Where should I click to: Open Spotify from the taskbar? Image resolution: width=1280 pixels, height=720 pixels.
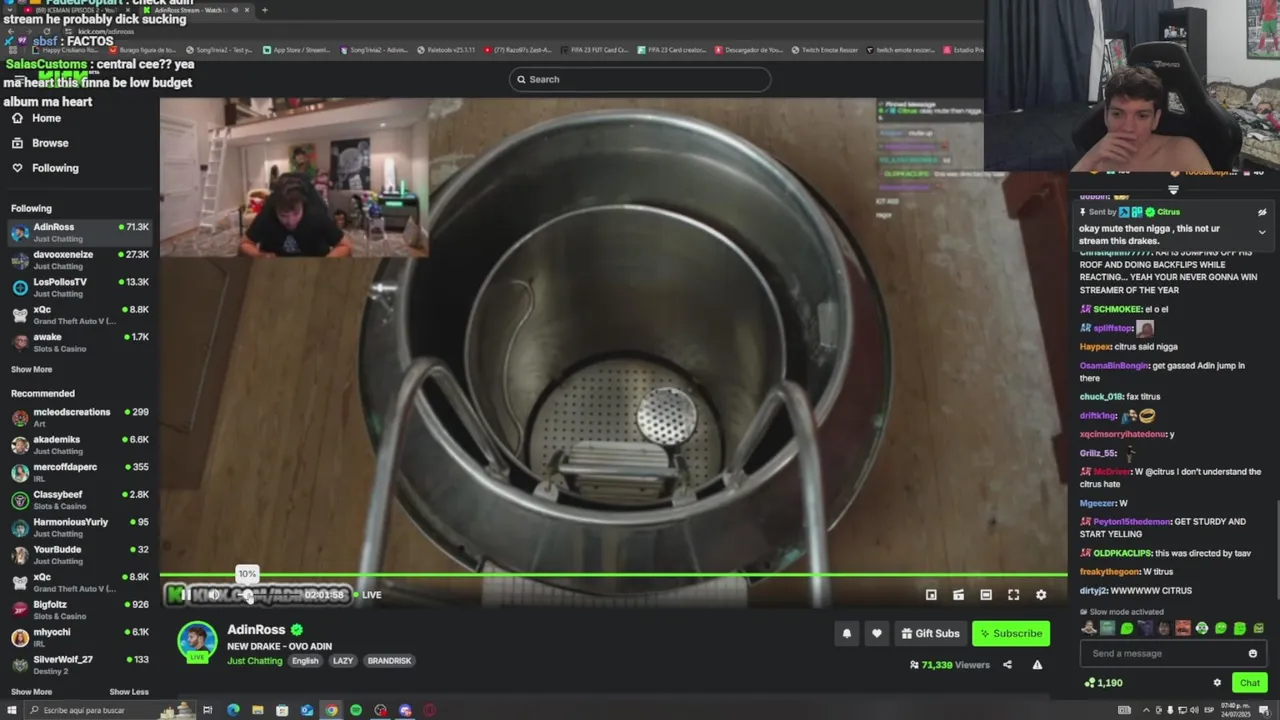coord(356,710)
